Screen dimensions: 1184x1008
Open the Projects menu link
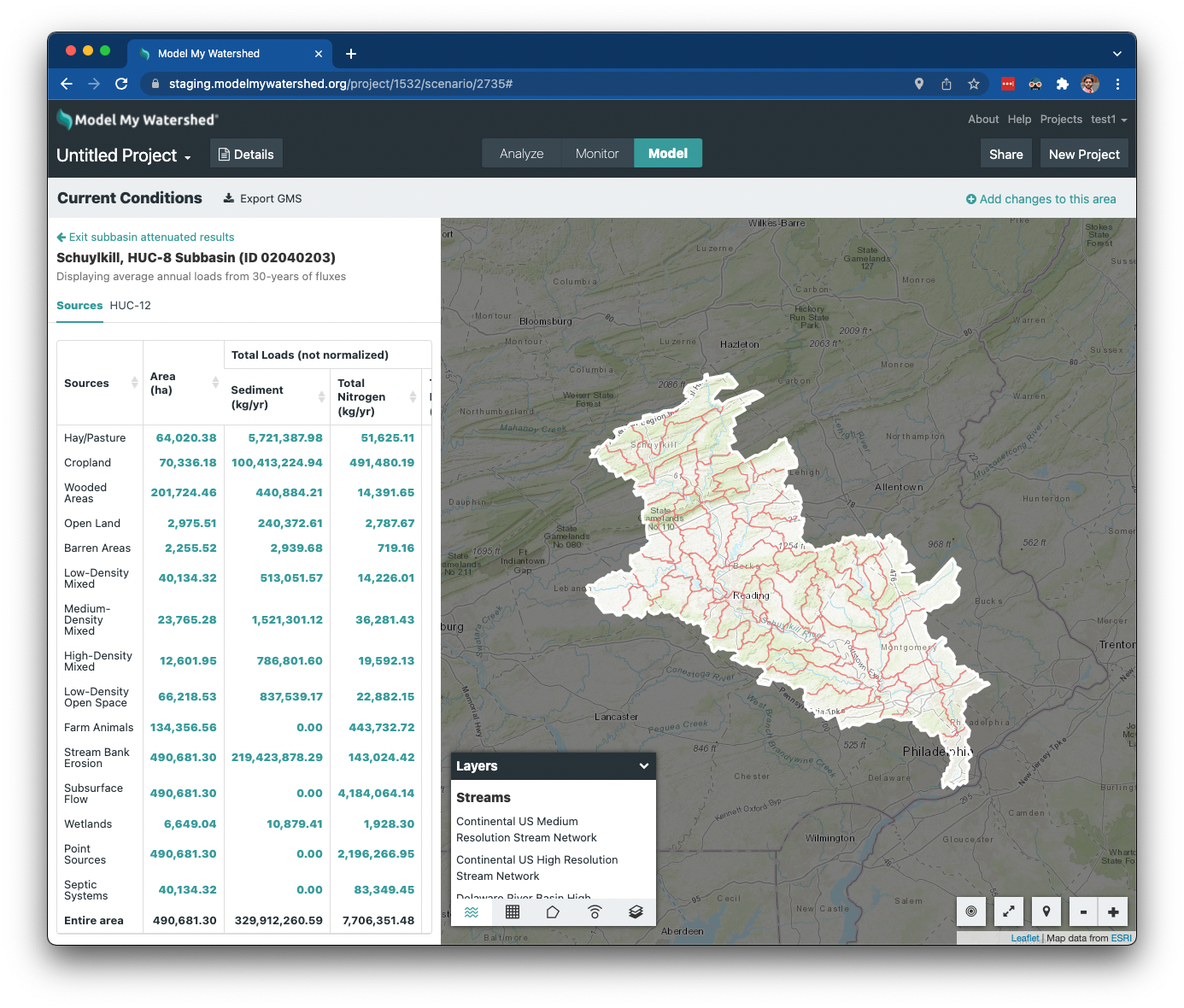click(1061, 120)
